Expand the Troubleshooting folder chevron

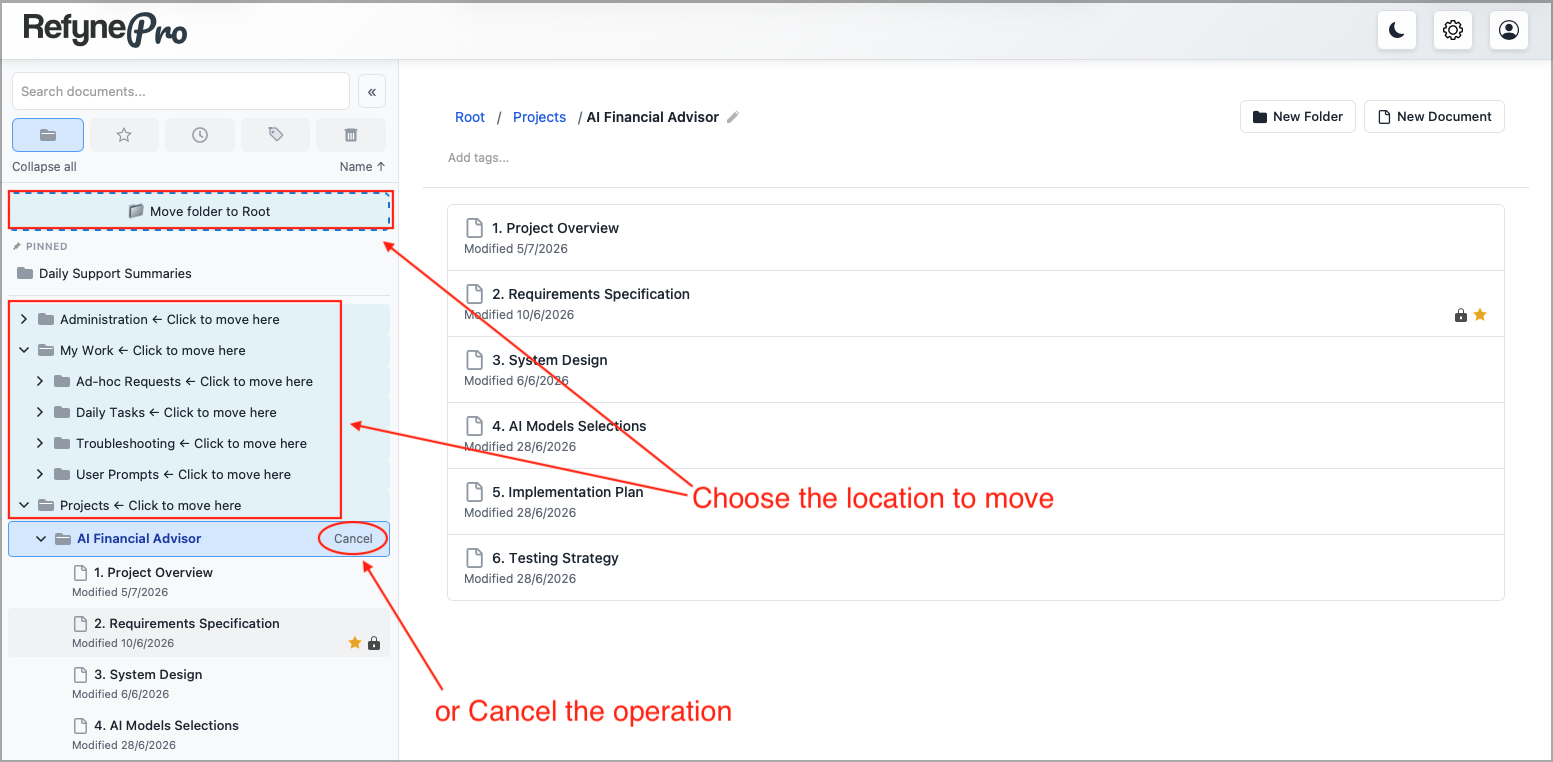[41, 443]
